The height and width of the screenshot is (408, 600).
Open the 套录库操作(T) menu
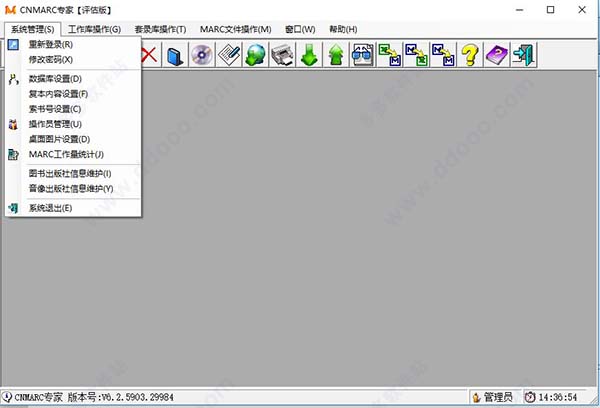click(160, 29)
